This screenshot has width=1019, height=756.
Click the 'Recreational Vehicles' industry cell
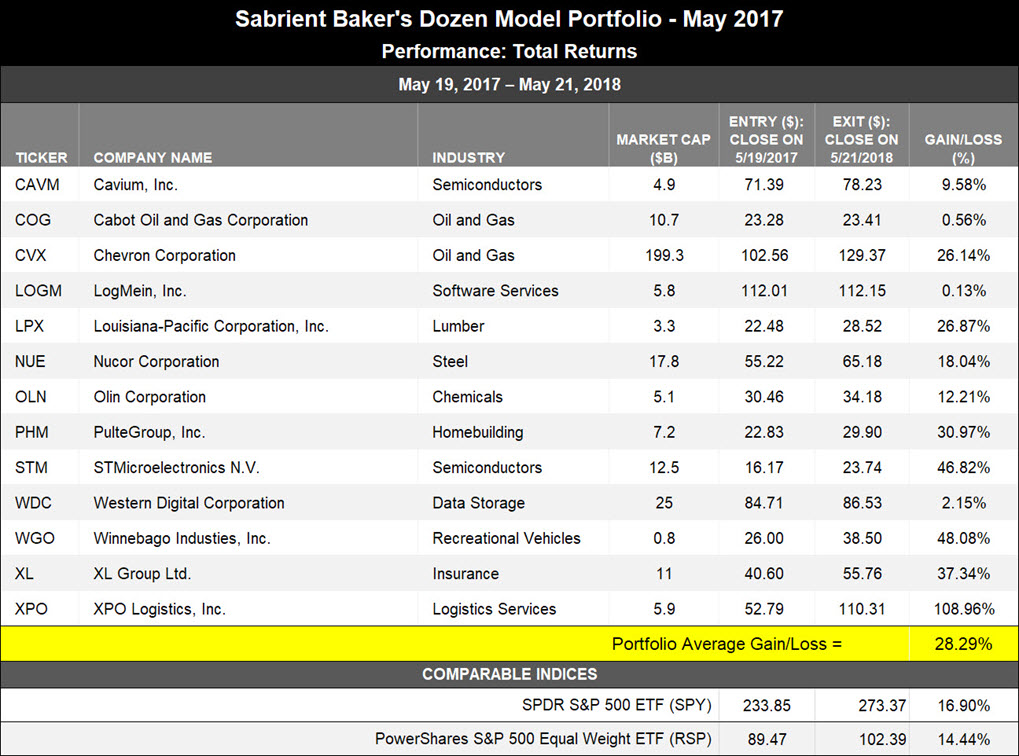(506, 538)
